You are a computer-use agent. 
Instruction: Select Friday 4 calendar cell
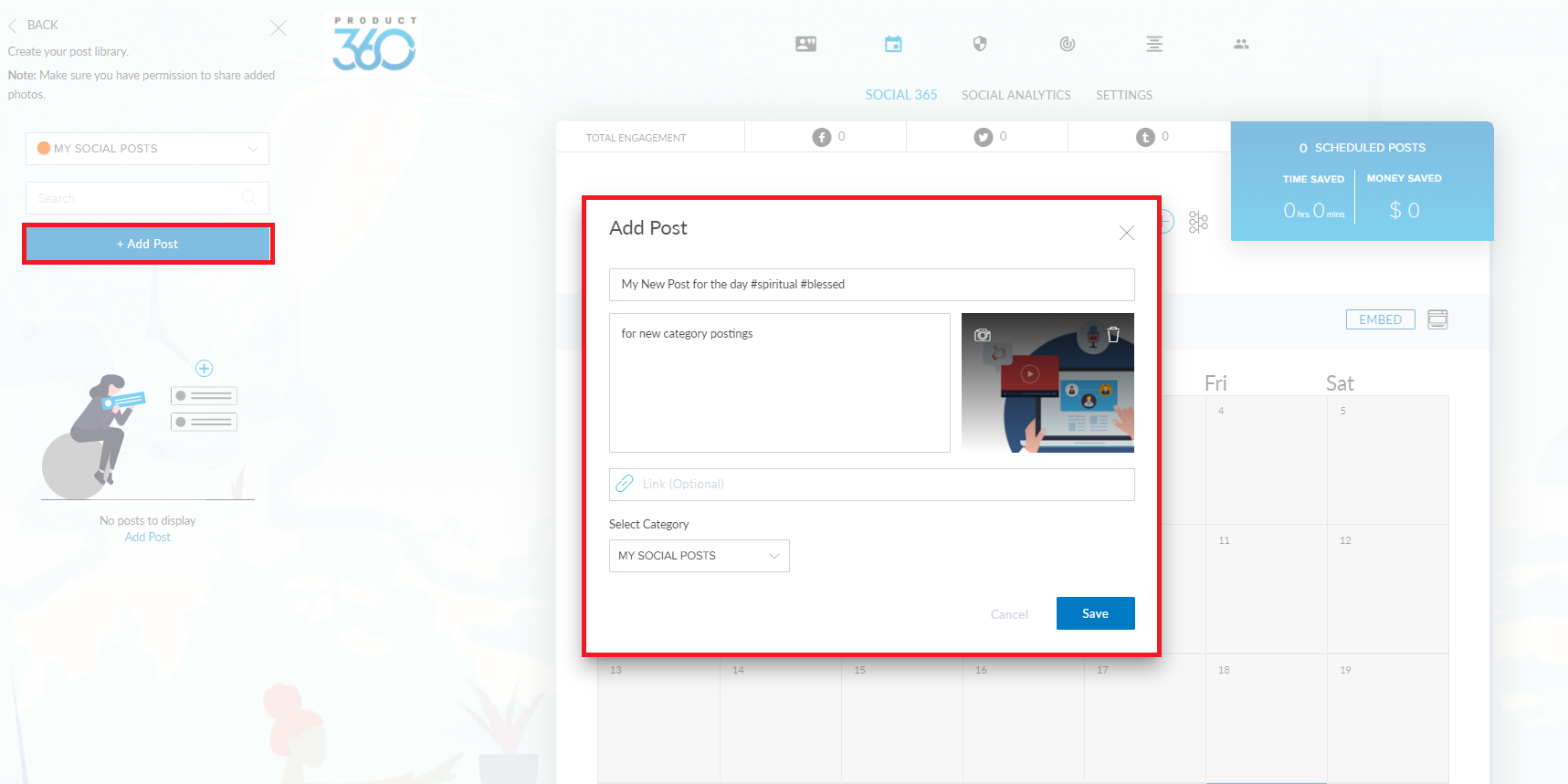click(x=1266, y=459)
